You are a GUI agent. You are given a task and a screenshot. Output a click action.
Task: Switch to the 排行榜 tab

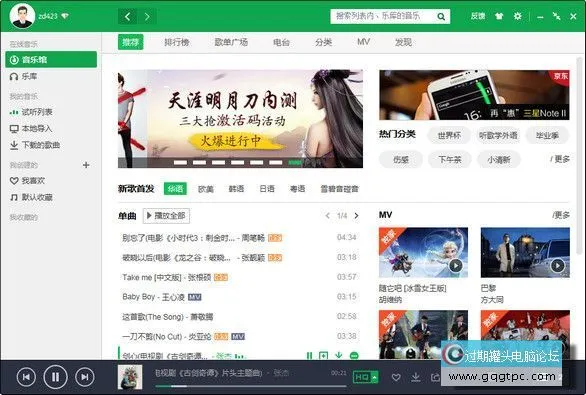(177, 42)
